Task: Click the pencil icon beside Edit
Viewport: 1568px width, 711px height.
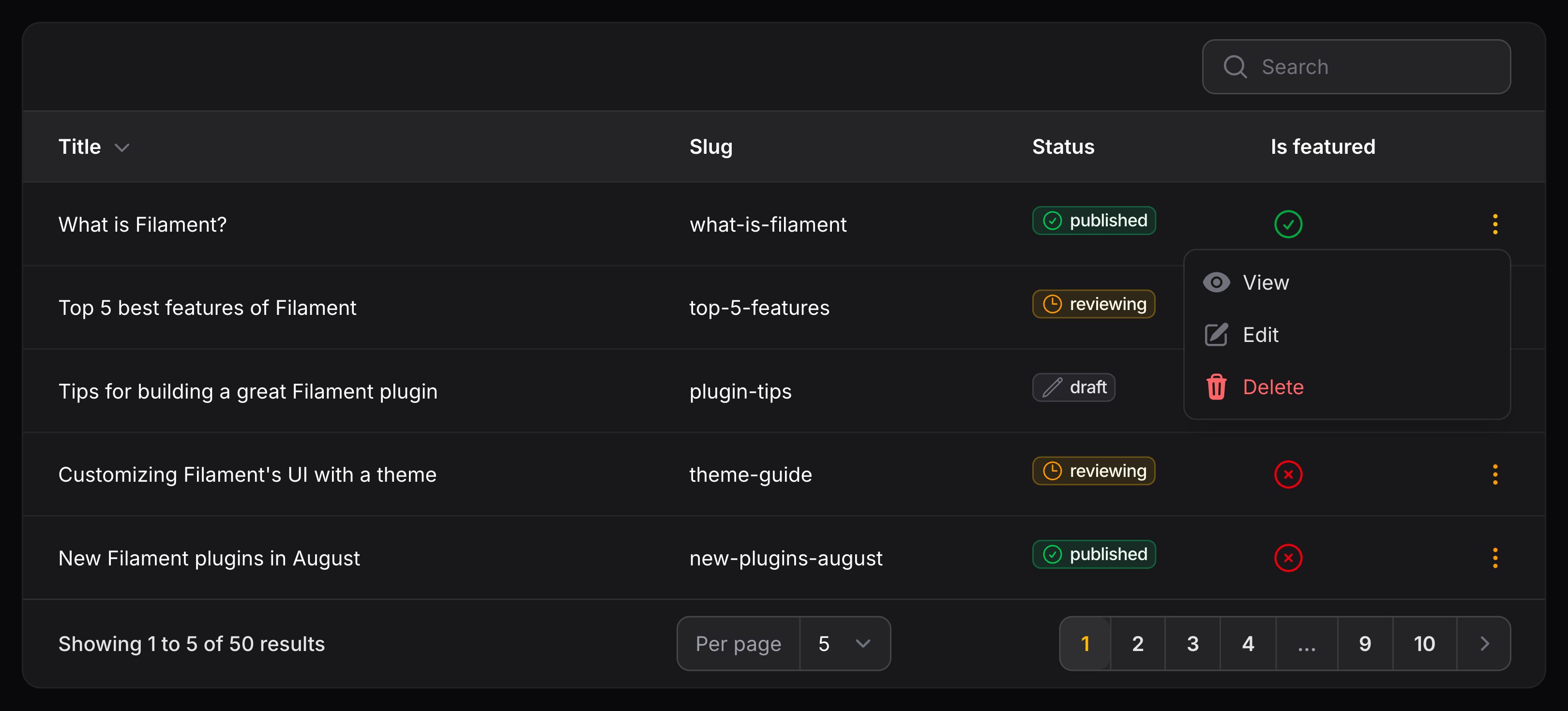Action: pyautogui.click(x=1216, y=335)
